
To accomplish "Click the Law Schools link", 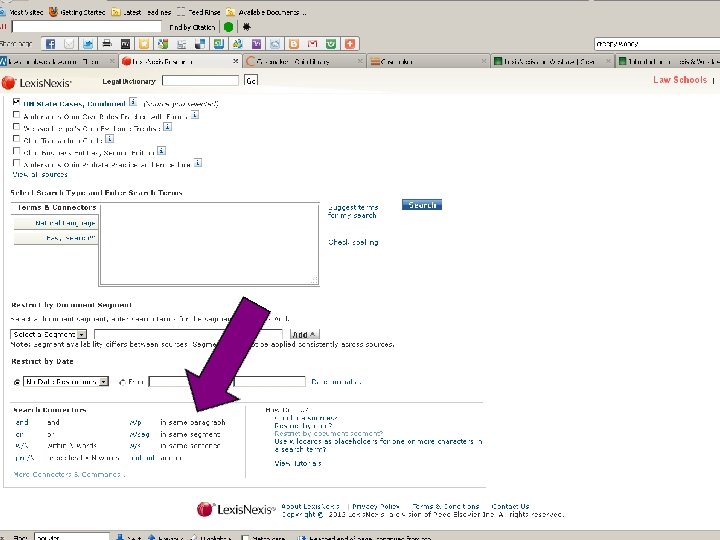I will [x=680, y=79].
